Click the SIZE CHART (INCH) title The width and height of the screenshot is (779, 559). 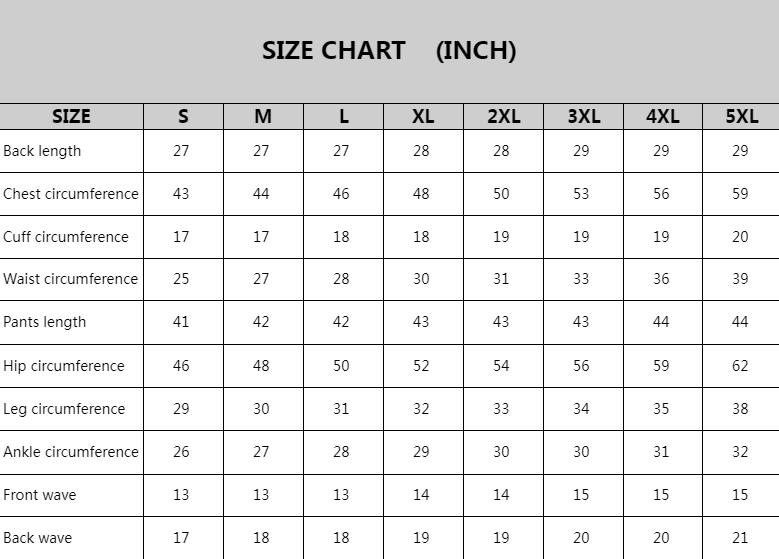point(388,51)
